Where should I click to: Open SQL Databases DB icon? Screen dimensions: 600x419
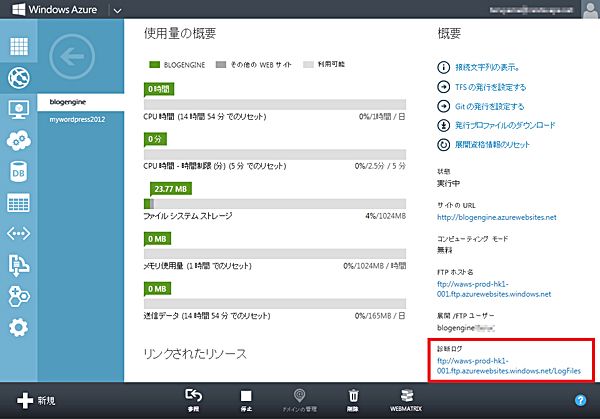click(x=19, y=172)
